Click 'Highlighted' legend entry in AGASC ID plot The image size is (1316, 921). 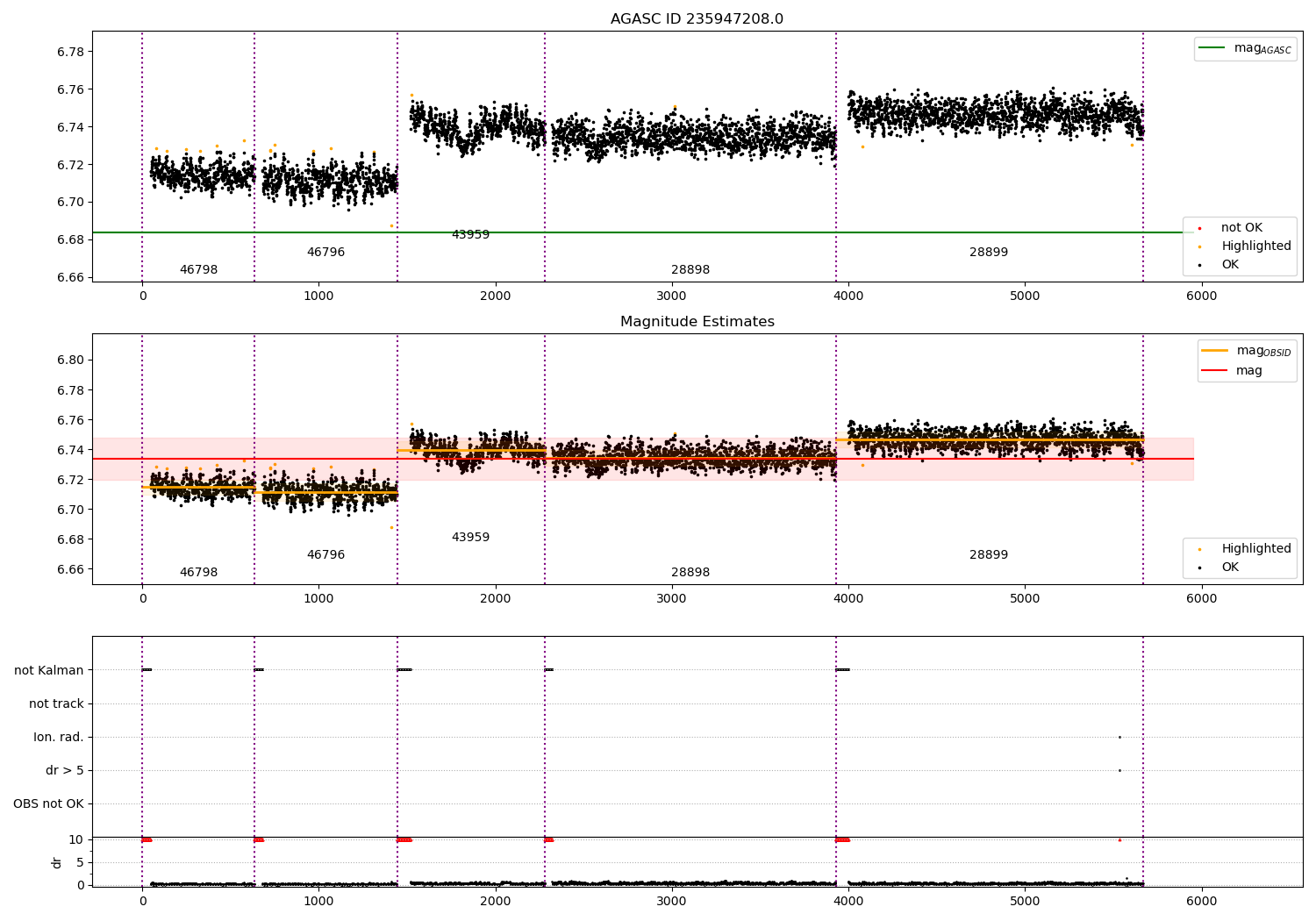pos(1243,246)
